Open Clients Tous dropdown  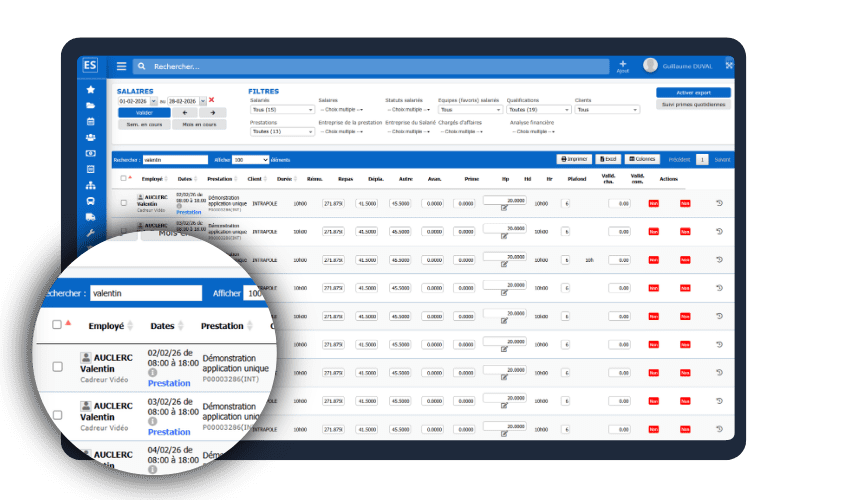point(607,110)
